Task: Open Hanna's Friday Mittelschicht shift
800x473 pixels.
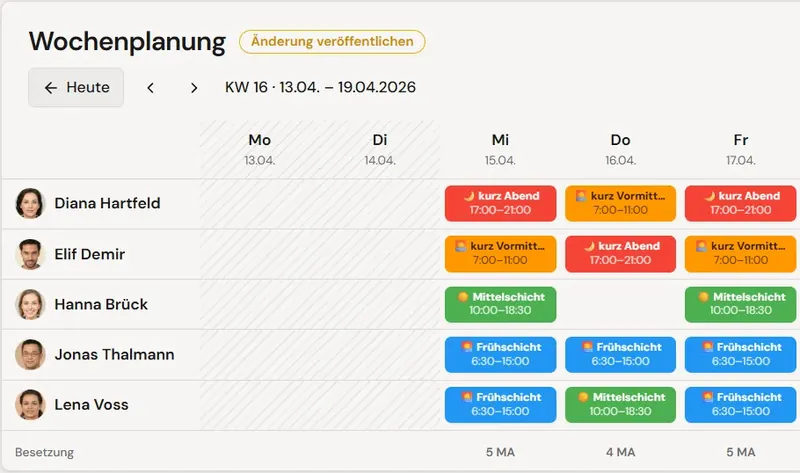Action: (740, 304)
